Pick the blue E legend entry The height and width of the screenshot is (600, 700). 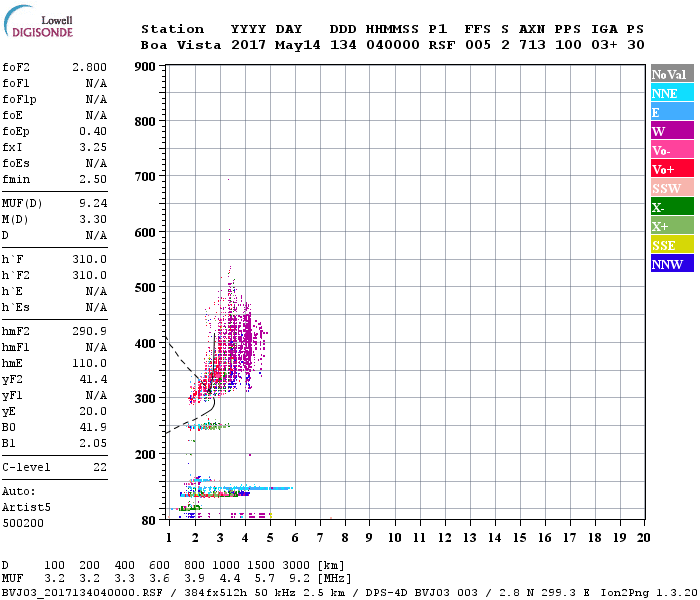[x=672, y=112]
